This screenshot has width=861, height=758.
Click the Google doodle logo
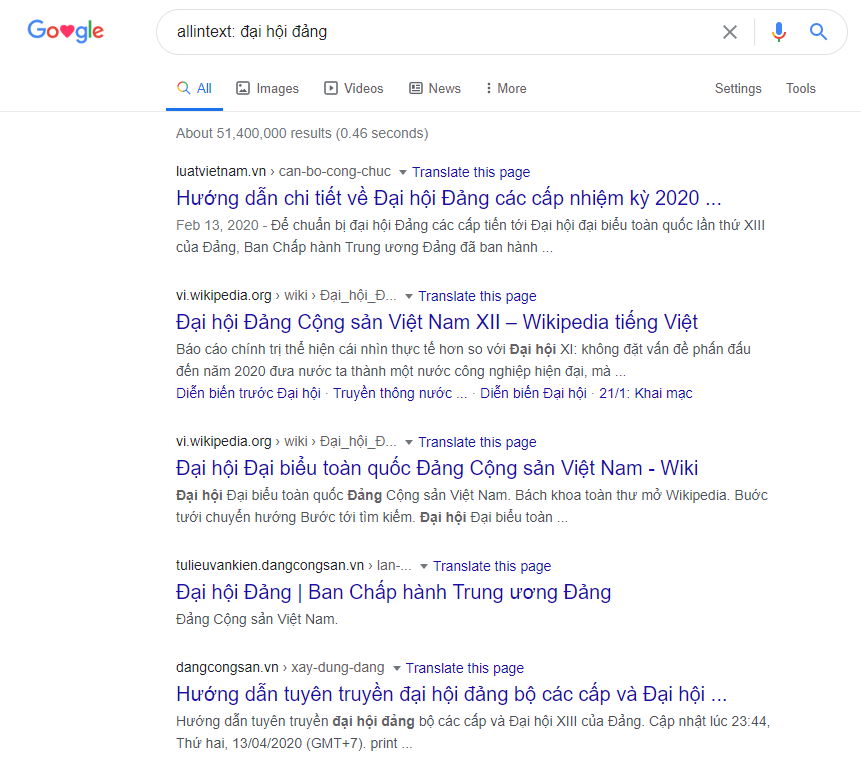point(64,31)
